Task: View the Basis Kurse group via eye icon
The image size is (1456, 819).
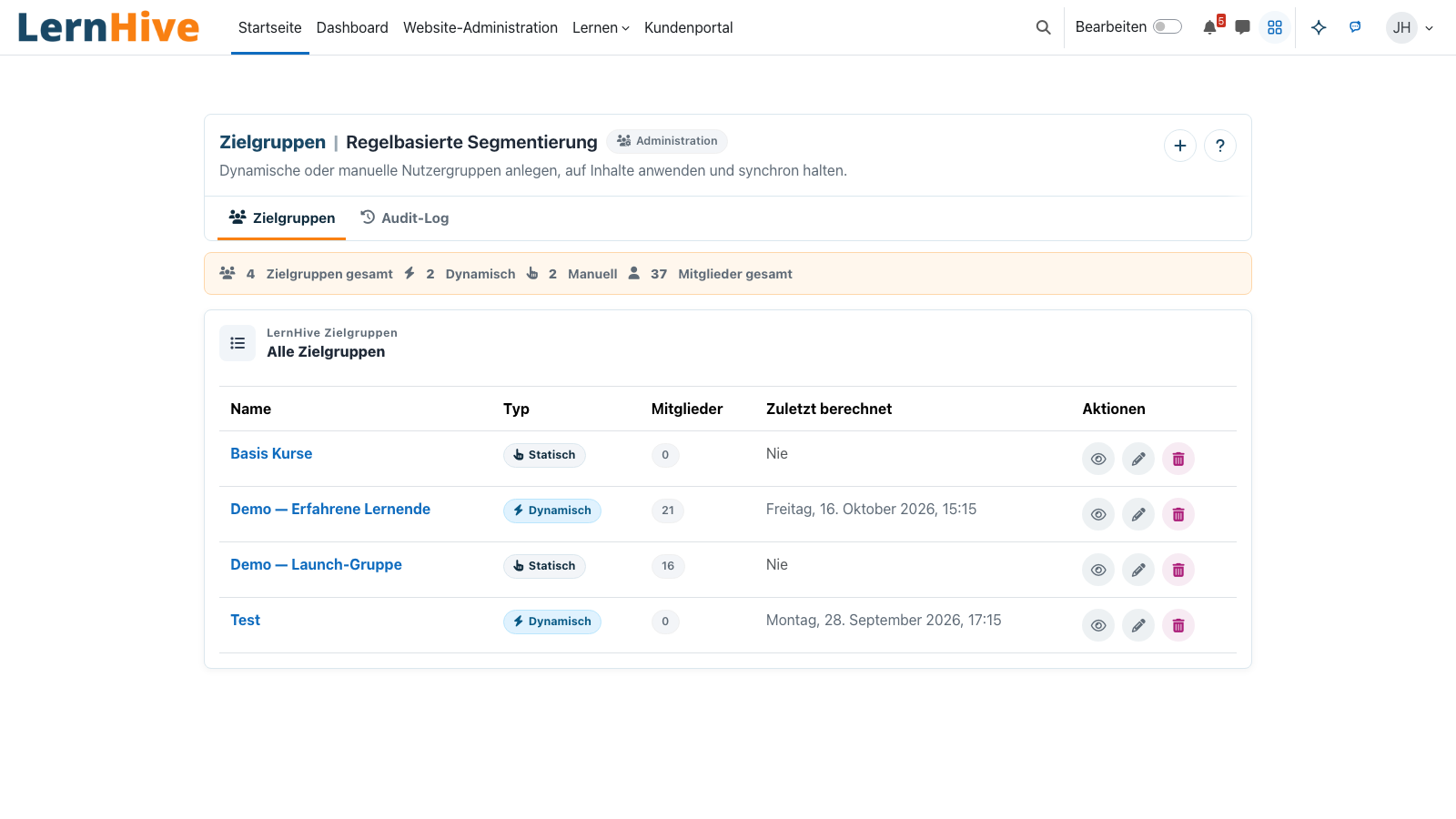Action: coord(1098,459)
